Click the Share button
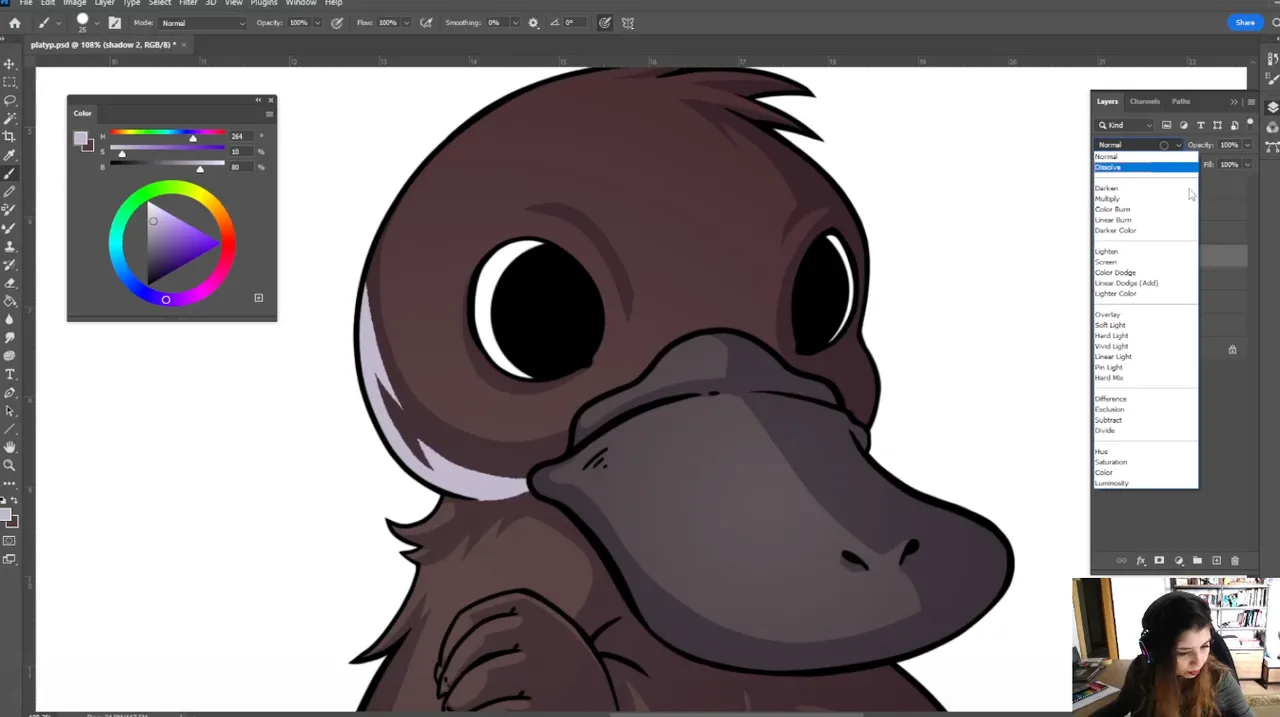 1245,22
